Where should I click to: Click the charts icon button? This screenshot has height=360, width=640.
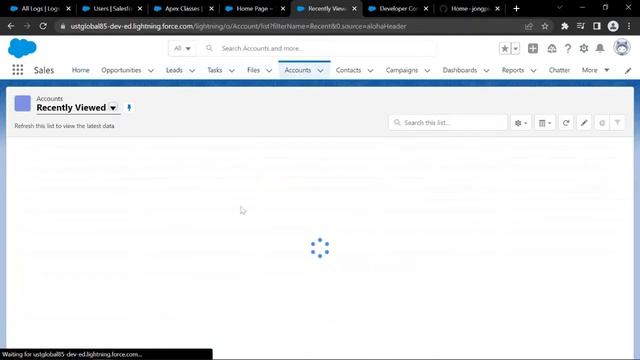click(x=602, y=123)
